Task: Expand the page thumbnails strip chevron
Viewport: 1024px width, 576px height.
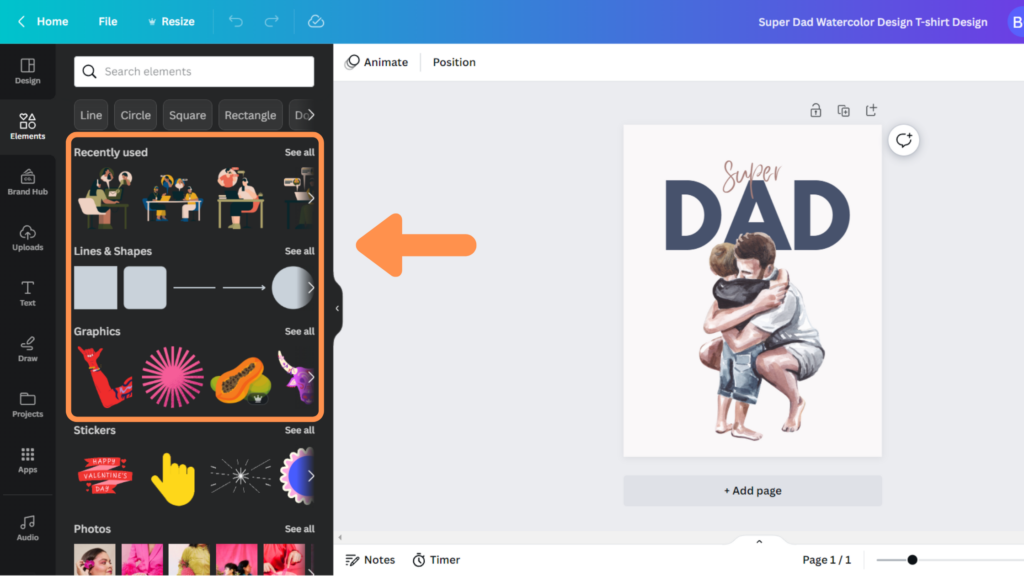Action: (x=759, y=541)
